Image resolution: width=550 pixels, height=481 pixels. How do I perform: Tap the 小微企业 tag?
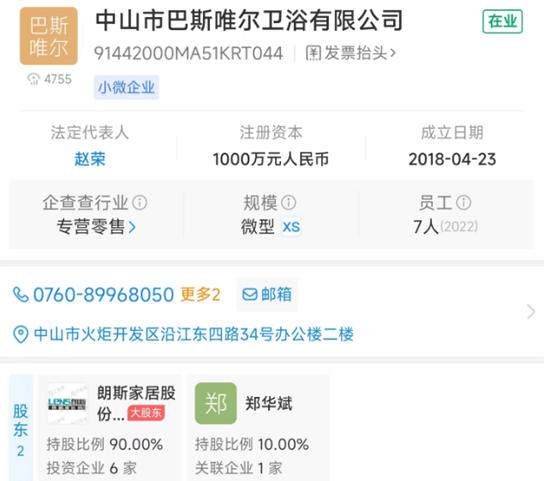126,87
